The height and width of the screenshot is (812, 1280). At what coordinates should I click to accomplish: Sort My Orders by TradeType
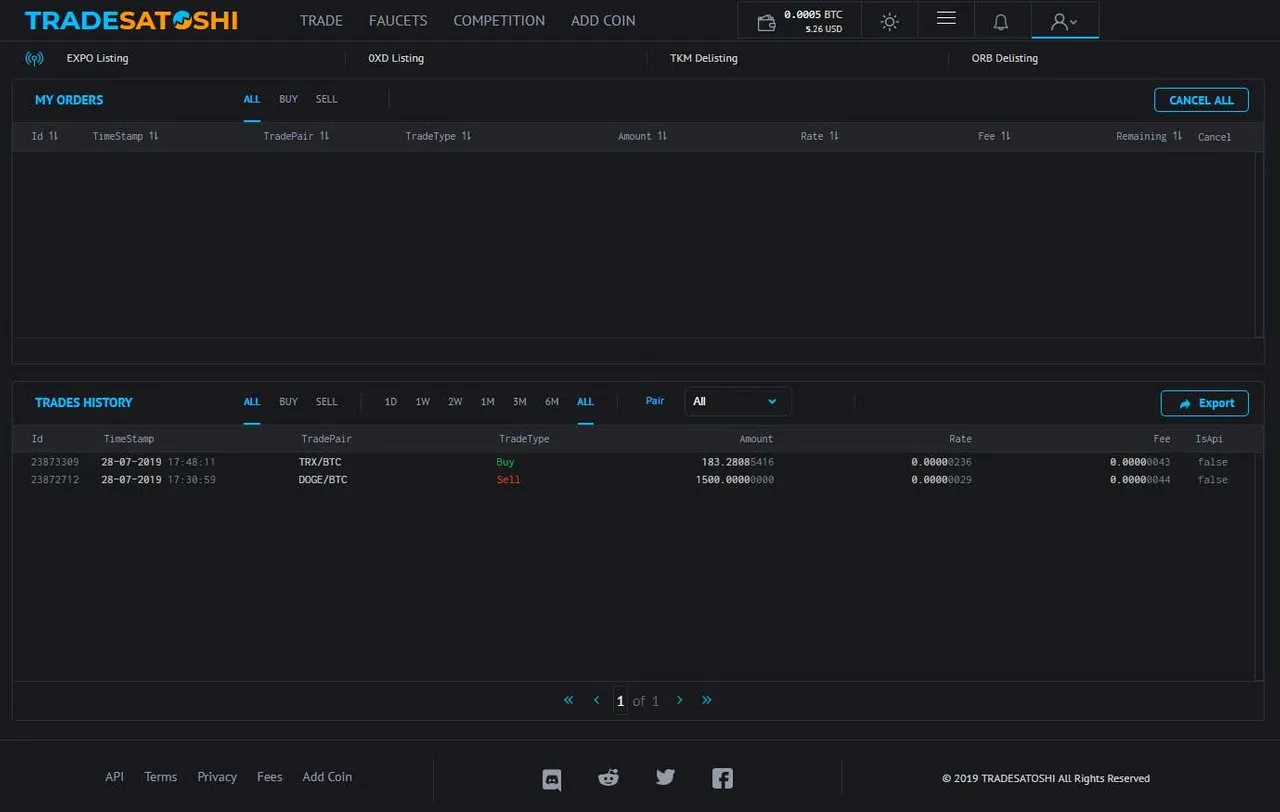click(x=439, y=136)
